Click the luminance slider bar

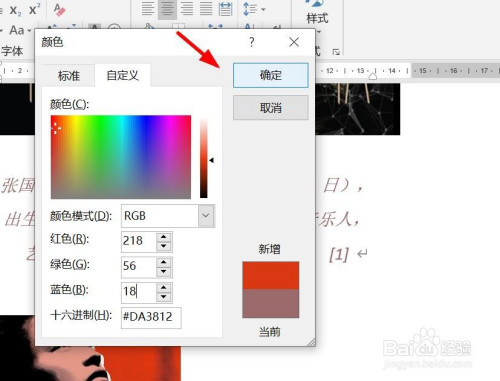tap(204, 158)
